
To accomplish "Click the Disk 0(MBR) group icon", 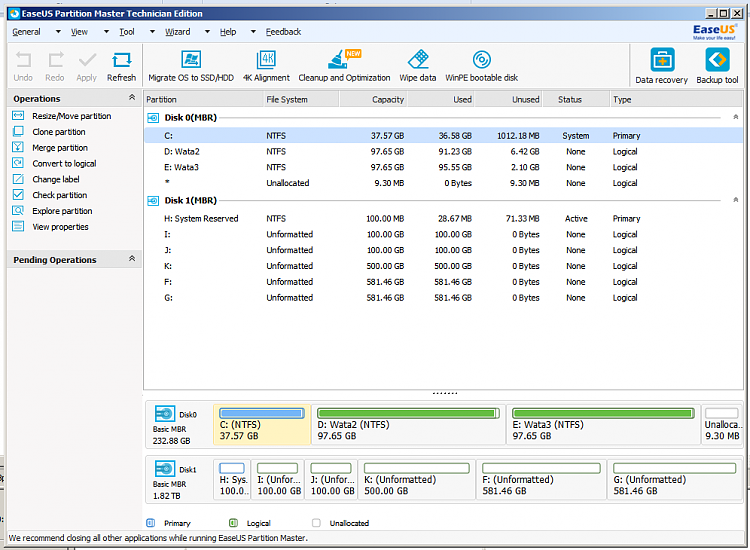I will pyautogui.click(x=153, y=118).
